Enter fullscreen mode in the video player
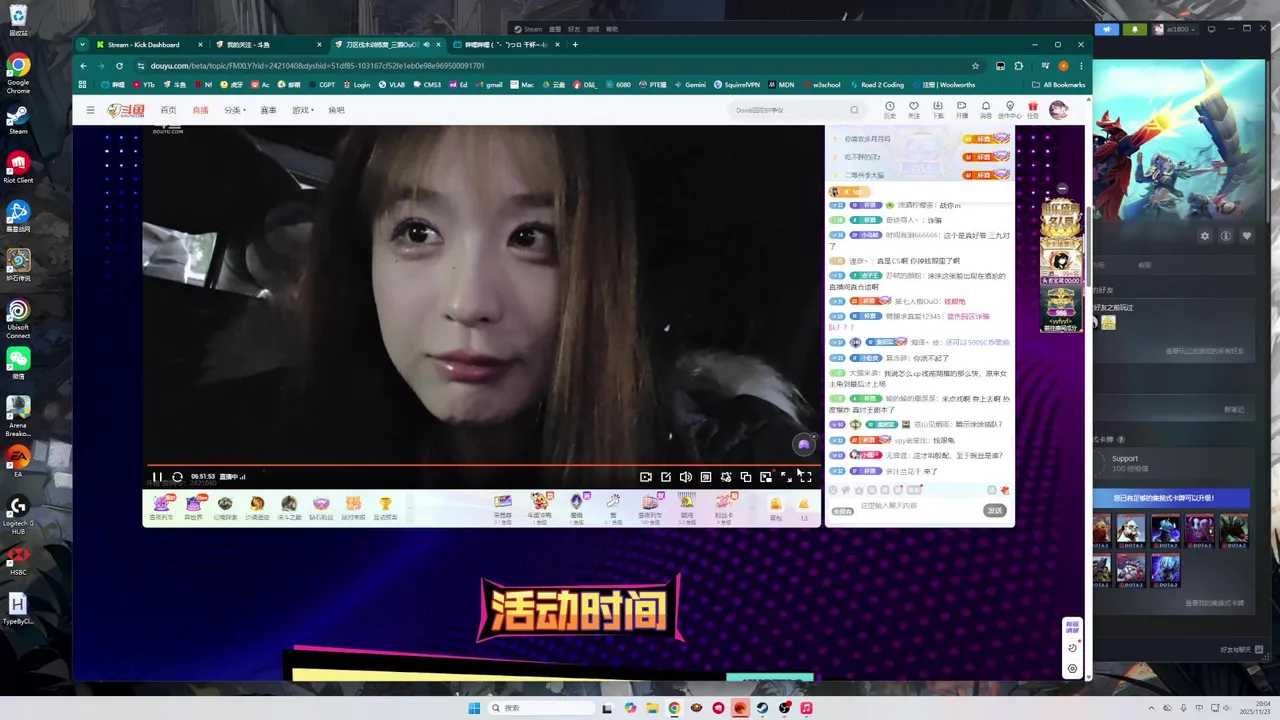 pos(806,477)
